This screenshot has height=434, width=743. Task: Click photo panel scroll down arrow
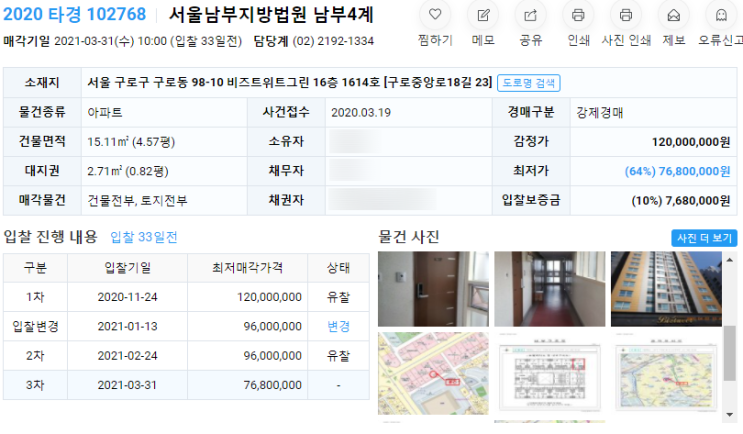[x=730, y=415]
